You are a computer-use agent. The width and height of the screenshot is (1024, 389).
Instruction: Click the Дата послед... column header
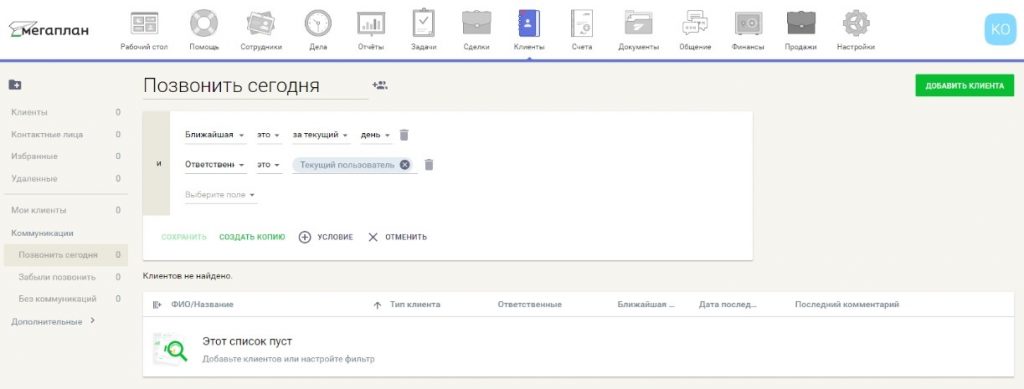tap(728, 305)
